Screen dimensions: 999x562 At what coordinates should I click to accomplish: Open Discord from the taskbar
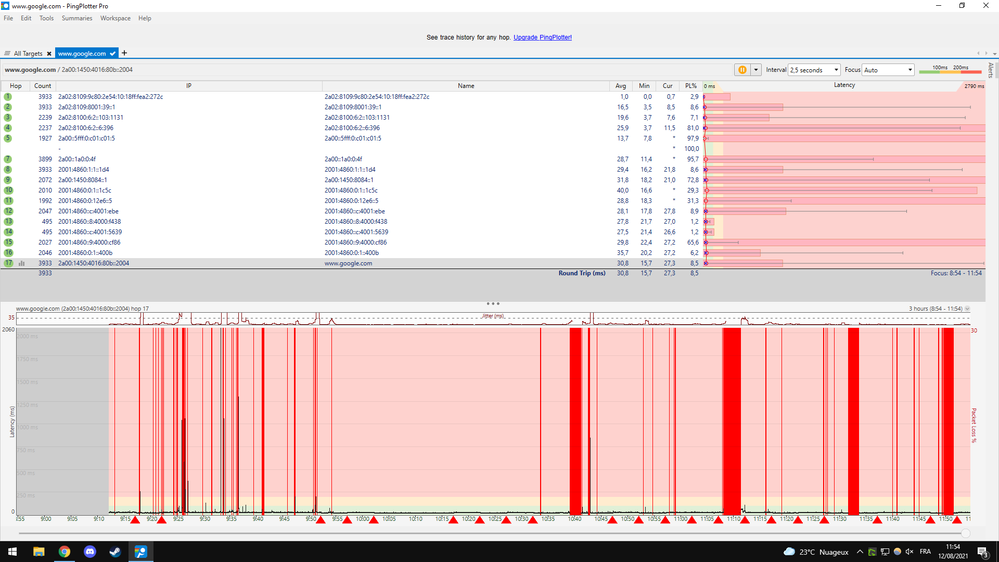pos(90,552)
